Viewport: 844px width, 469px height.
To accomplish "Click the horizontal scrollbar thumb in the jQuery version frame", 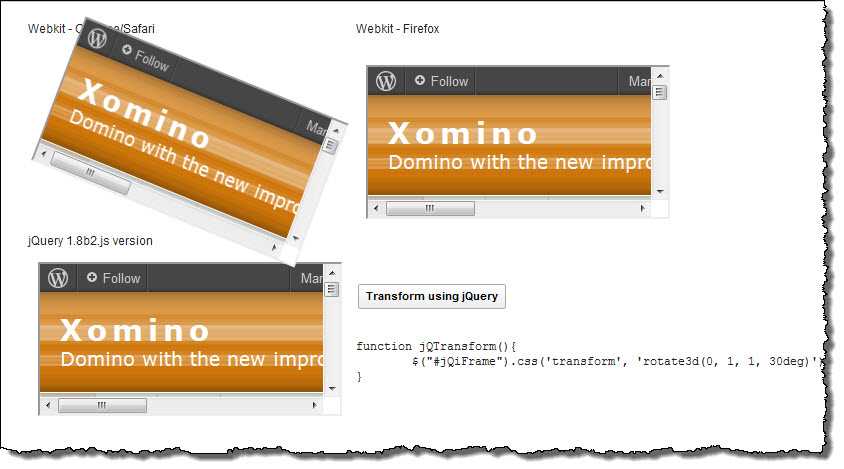I will tap(102, 406).
